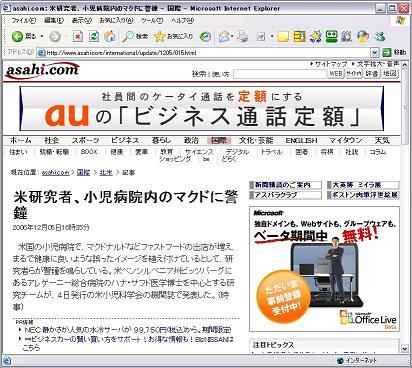Click the asahi.com logo
Image resolution: width=412 pixels, height=368 pixels.
coord(42,71)
